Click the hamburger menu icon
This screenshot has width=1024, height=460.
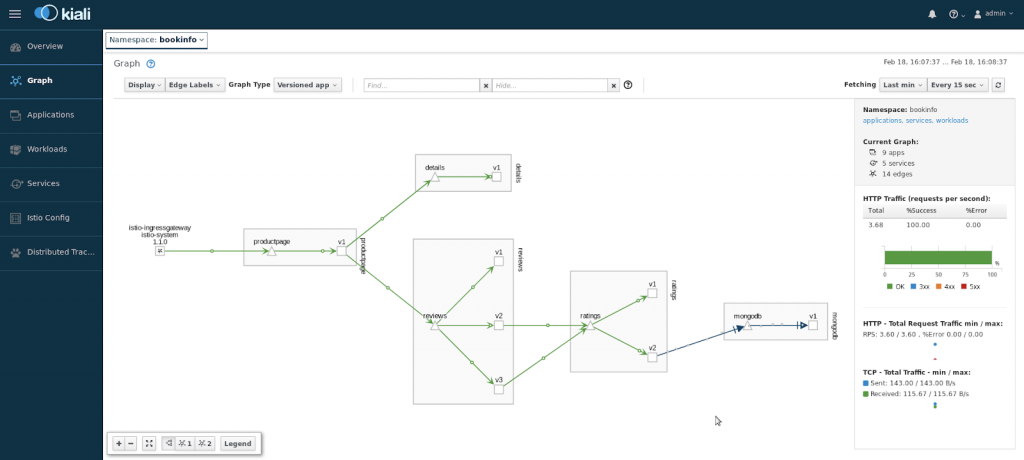[15, 14]
